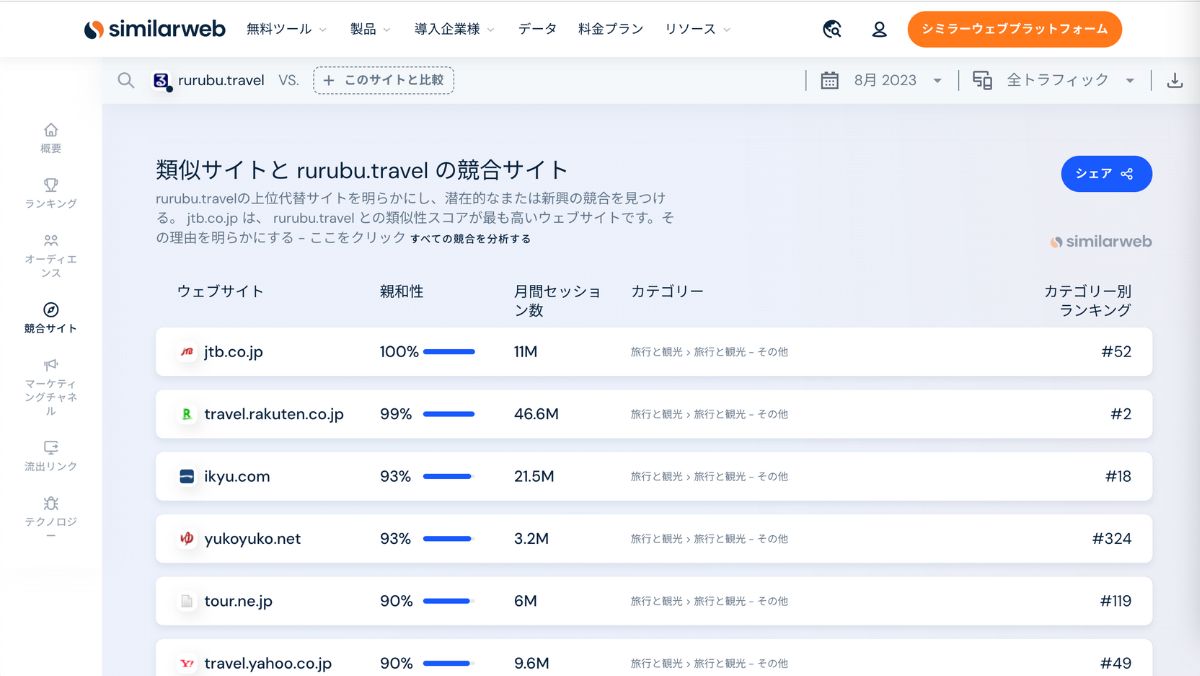Click the user account icon
The width and height of the screenshot is (1200, 676).
click(x=879, y=29)
